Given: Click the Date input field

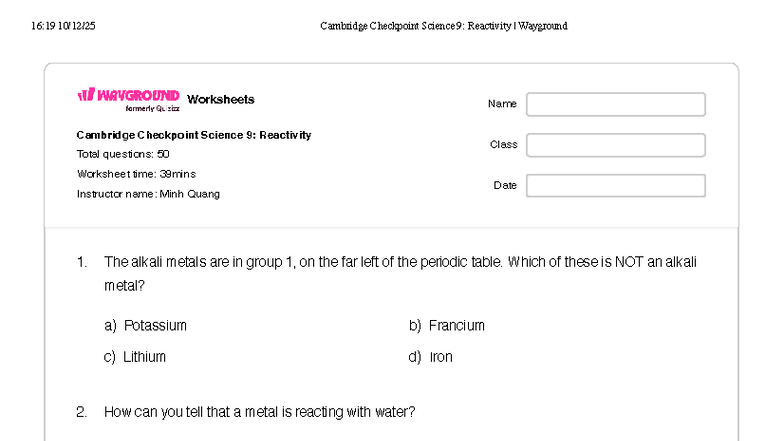Looking at the screenshot, I should (615, 186).
